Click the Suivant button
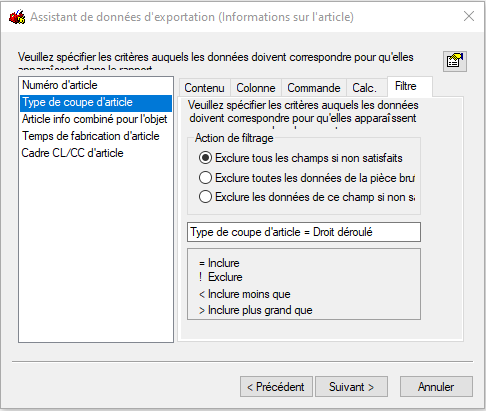The width and height of the screenshot is (486, 411). [x=351, y=387]
